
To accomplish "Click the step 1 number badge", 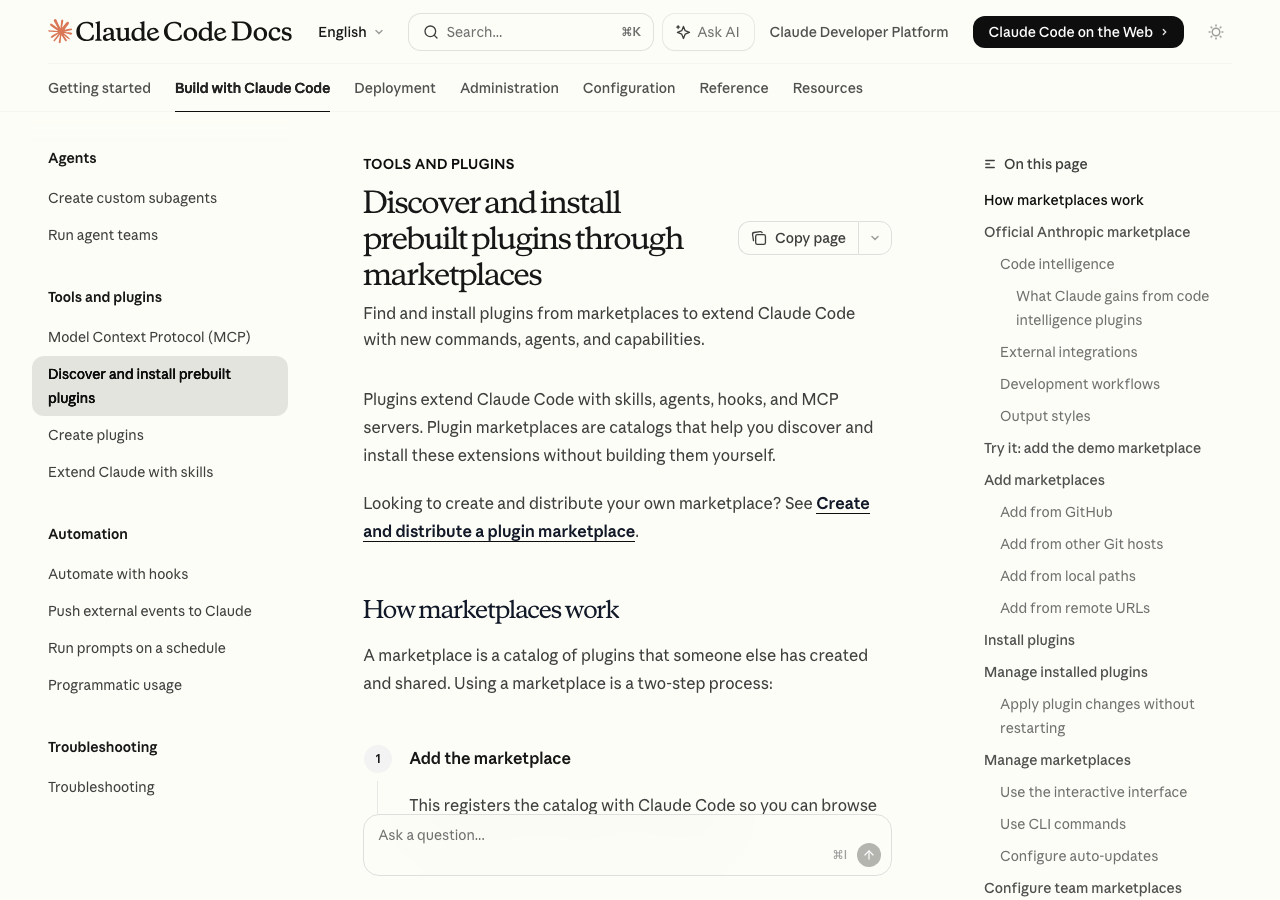I will 378,759.
